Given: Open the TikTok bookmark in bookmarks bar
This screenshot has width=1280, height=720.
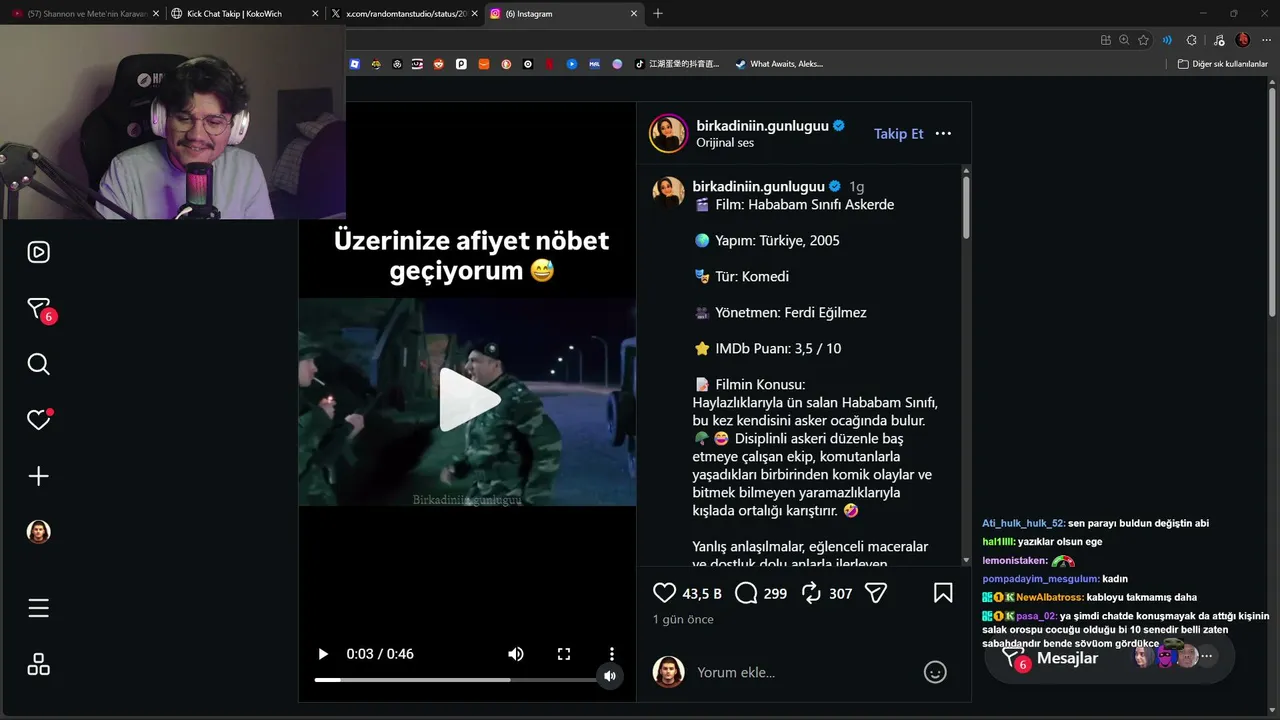Looking at the screenshot, I should click(677, 64).
